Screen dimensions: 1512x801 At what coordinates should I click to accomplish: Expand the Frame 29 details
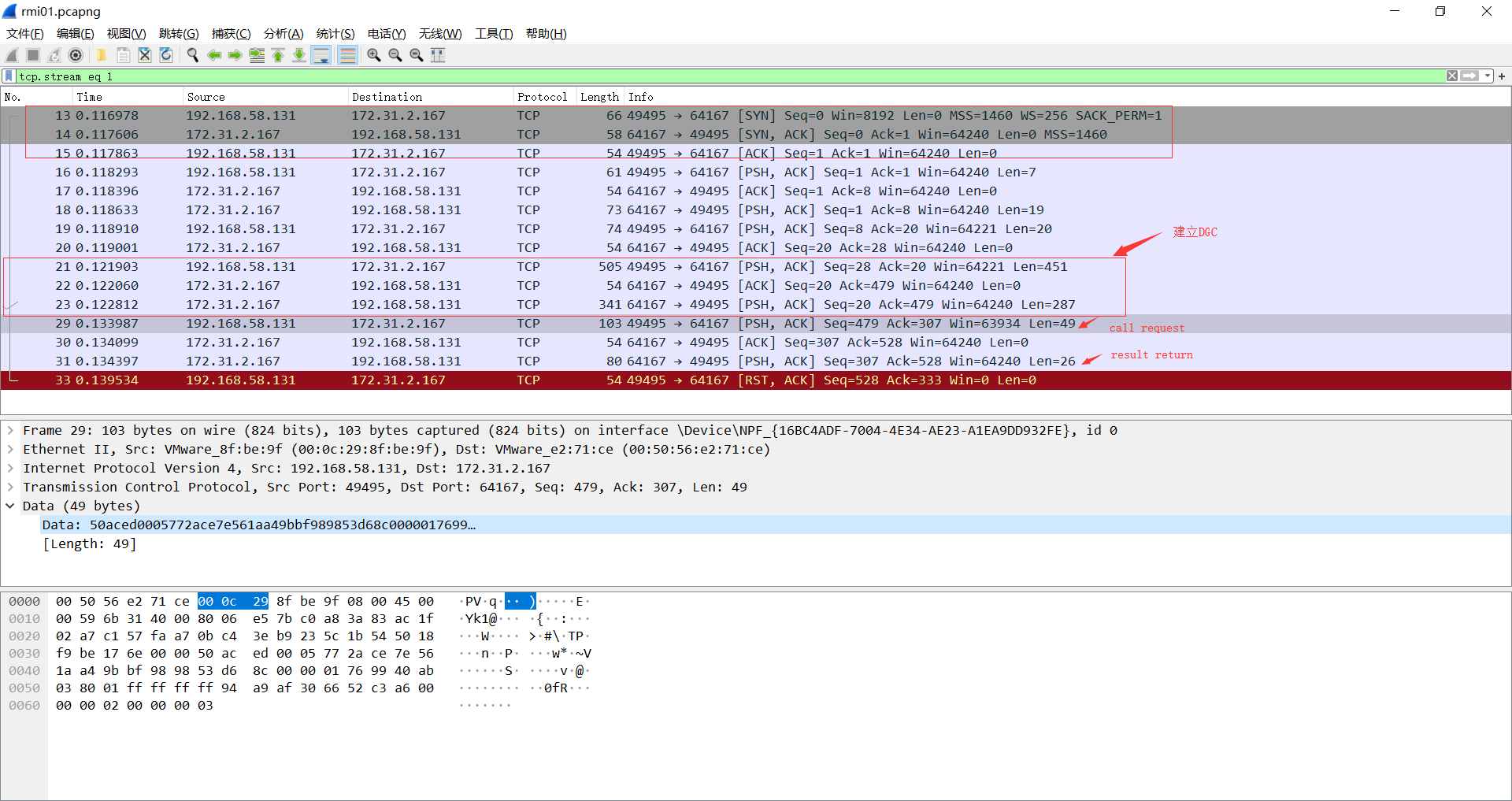(x=10, y=431)
